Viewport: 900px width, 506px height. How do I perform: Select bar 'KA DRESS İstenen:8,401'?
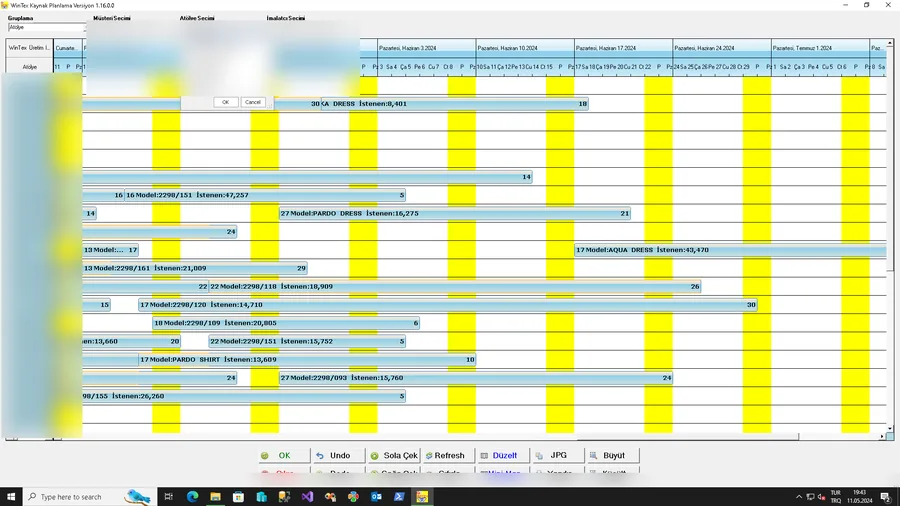coord(455,104)
